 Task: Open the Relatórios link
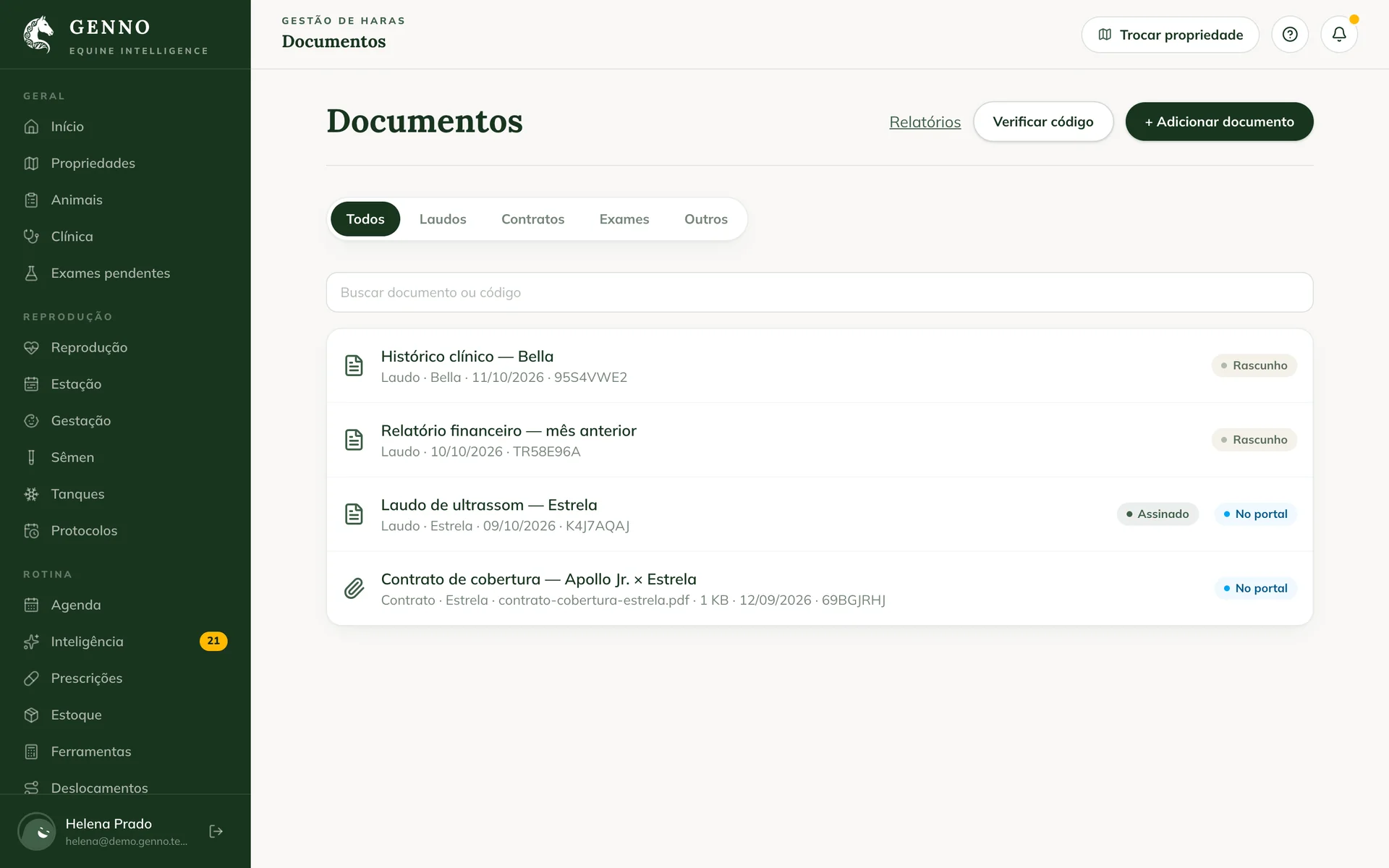[x=925, y=122]
